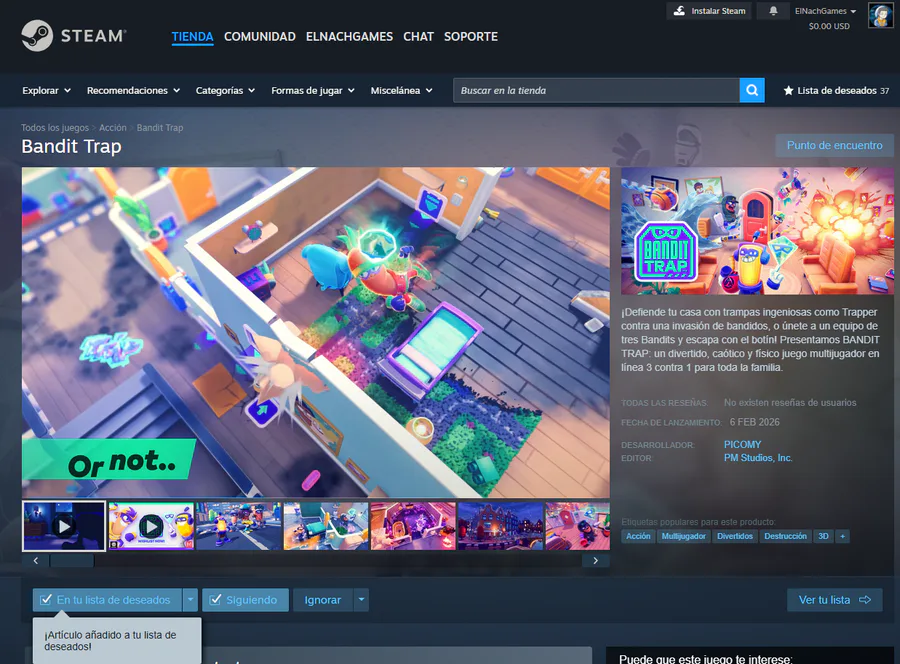Open the ELNACHGAMES menu

point(349,37)
